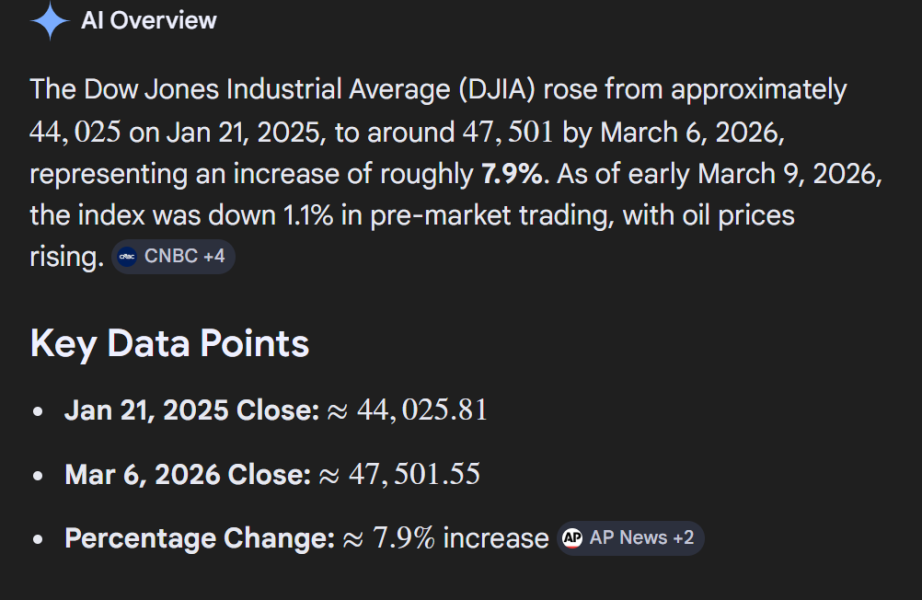The width and height of the screenshot is (922, 600).
Task: Click the 7.9% increase bullet text
Action: 460,539
